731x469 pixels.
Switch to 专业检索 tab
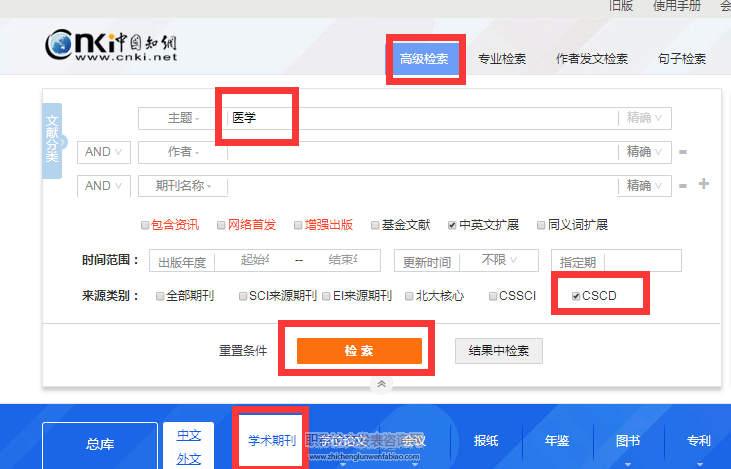click(502, 59)
